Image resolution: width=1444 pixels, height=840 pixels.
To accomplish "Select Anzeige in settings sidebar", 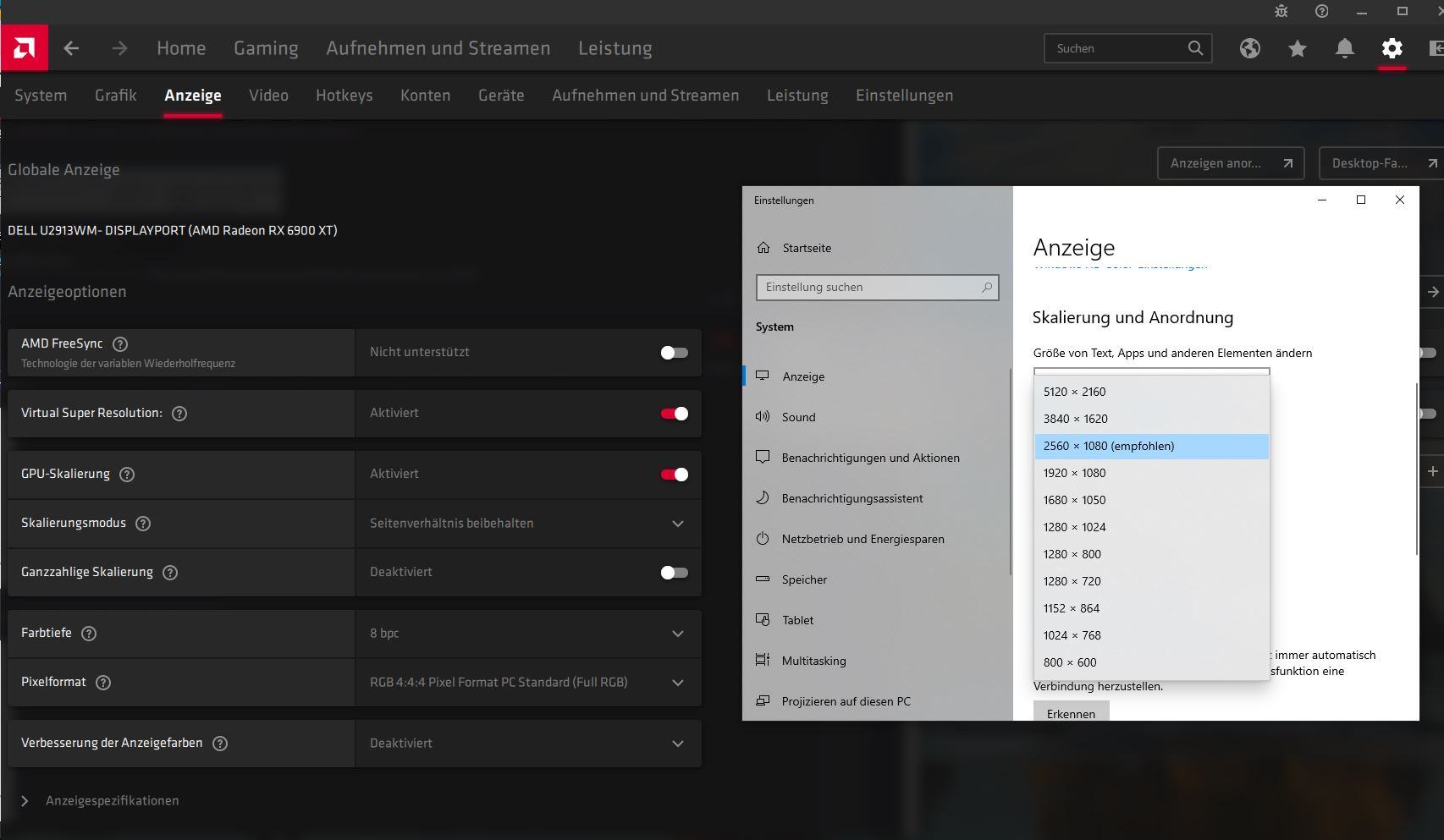I will tap(803, 376).
